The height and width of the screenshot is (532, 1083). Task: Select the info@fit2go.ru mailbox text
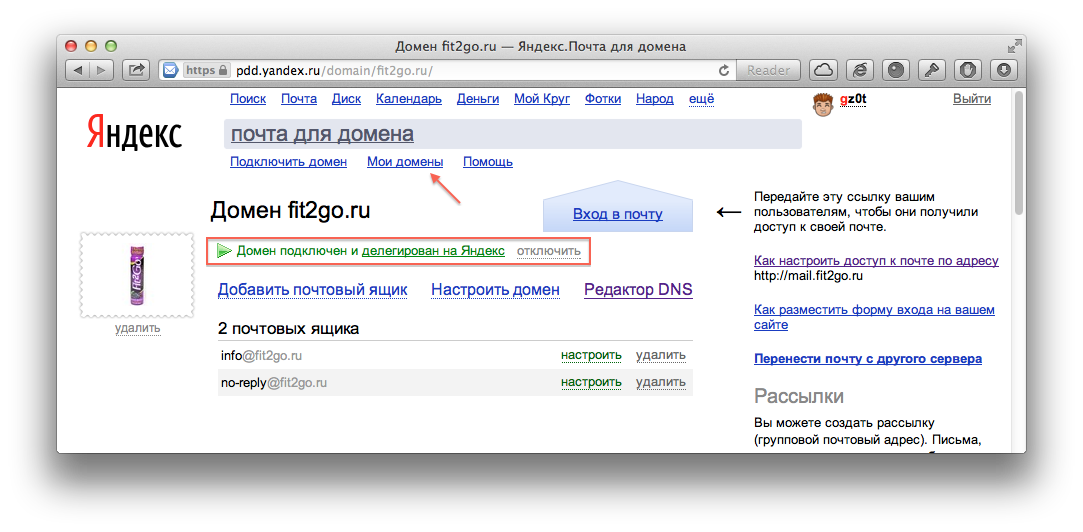[262, 355]
